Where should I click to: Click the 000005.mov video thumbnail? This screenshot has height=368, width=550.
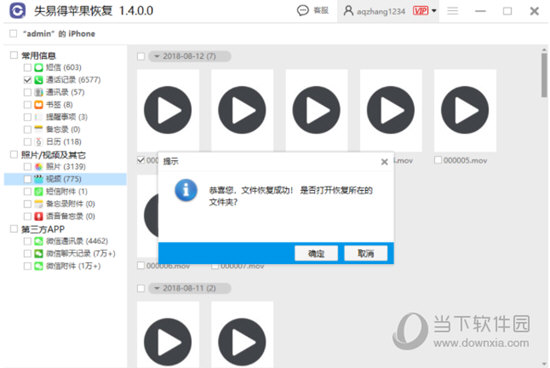click(465, 110)
